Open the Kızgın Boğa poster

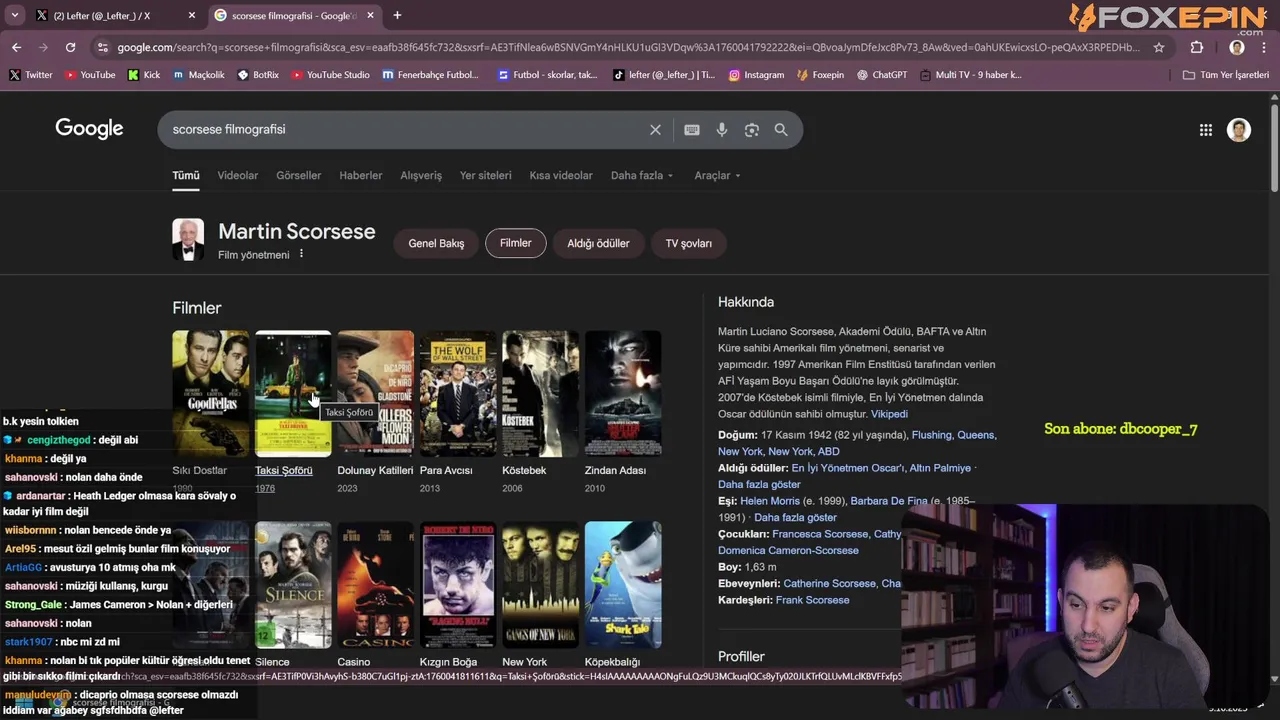click(x=458, y=584)
